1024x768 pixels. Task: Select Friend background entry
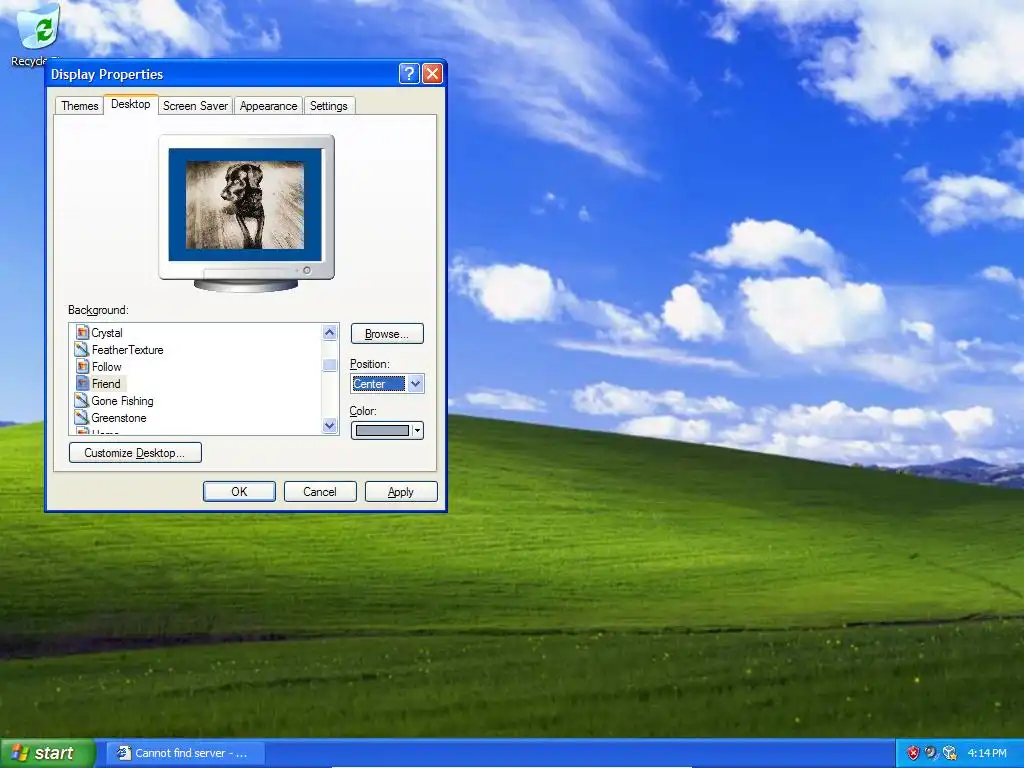[106, 383]
